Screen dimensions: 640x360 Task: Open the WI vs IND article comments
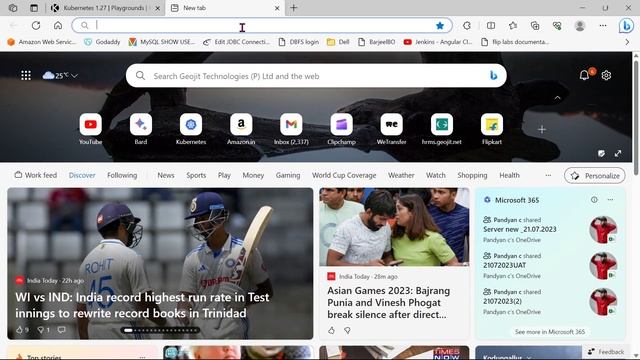pos(62,330)
